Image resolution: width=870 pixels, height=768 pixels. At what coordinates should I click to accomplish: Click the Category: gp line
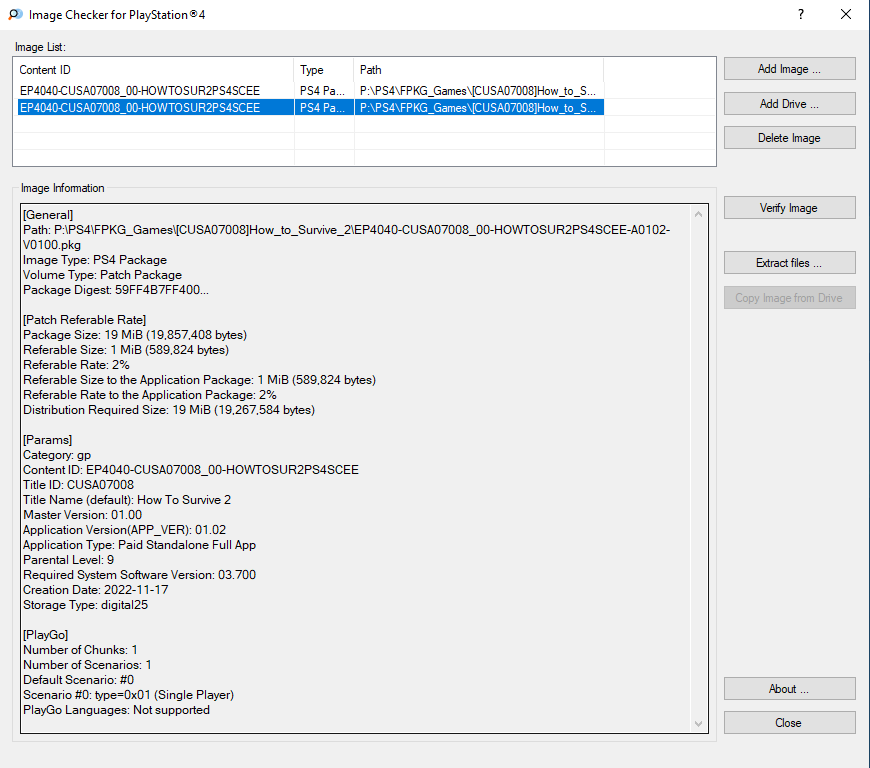[57, 454]
